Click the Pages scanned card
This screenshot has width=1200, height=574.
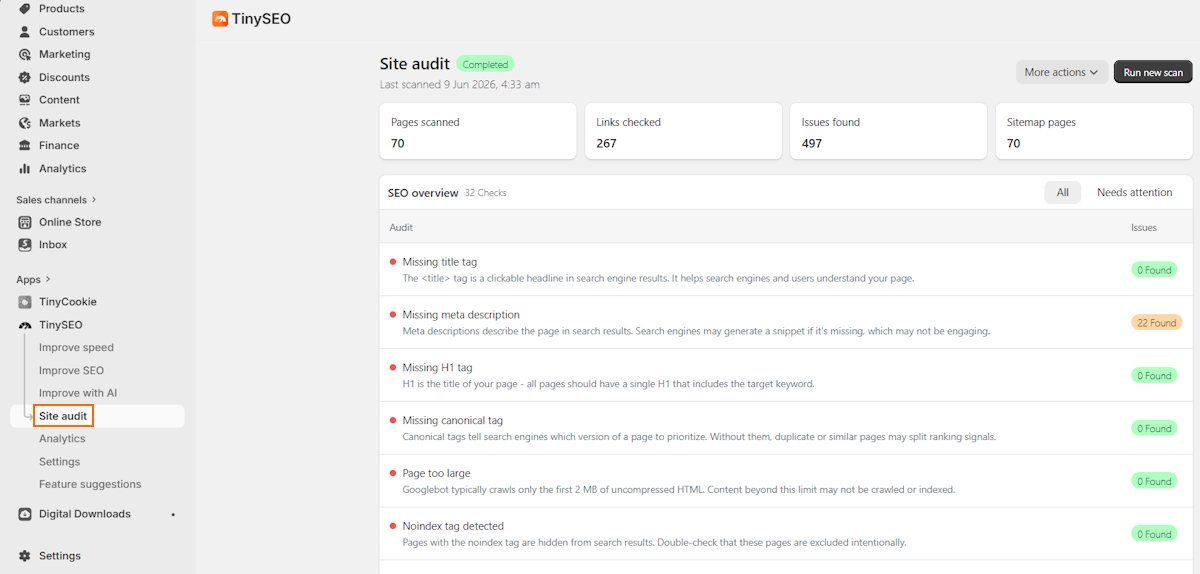tap(478, 131)
